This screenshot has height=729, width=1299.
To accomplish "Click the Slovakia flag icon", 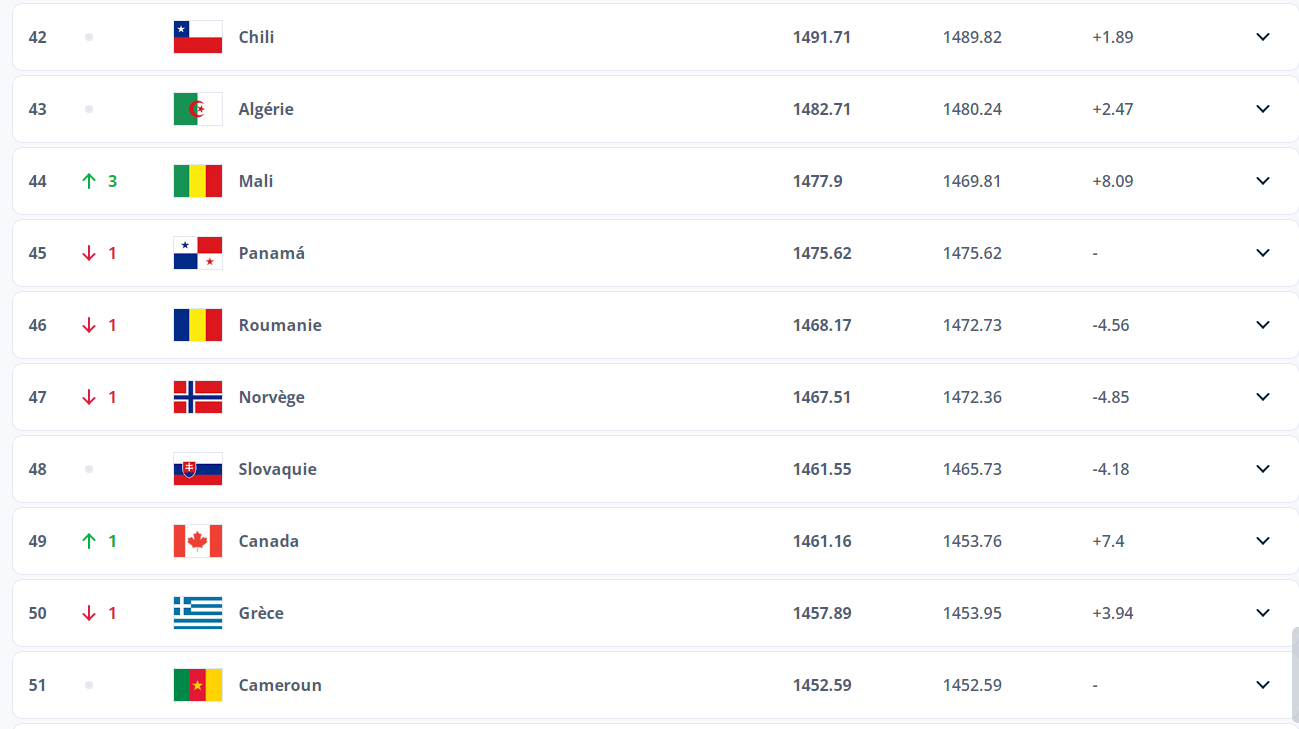I will pyautogui.click(x=198, y=469).
